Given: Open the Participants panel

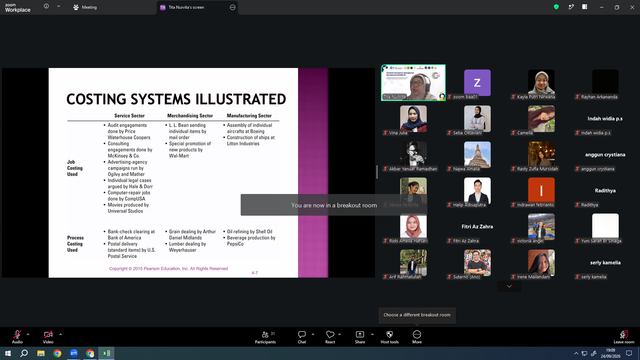Looking at the screenshot, I should [265, 337].
